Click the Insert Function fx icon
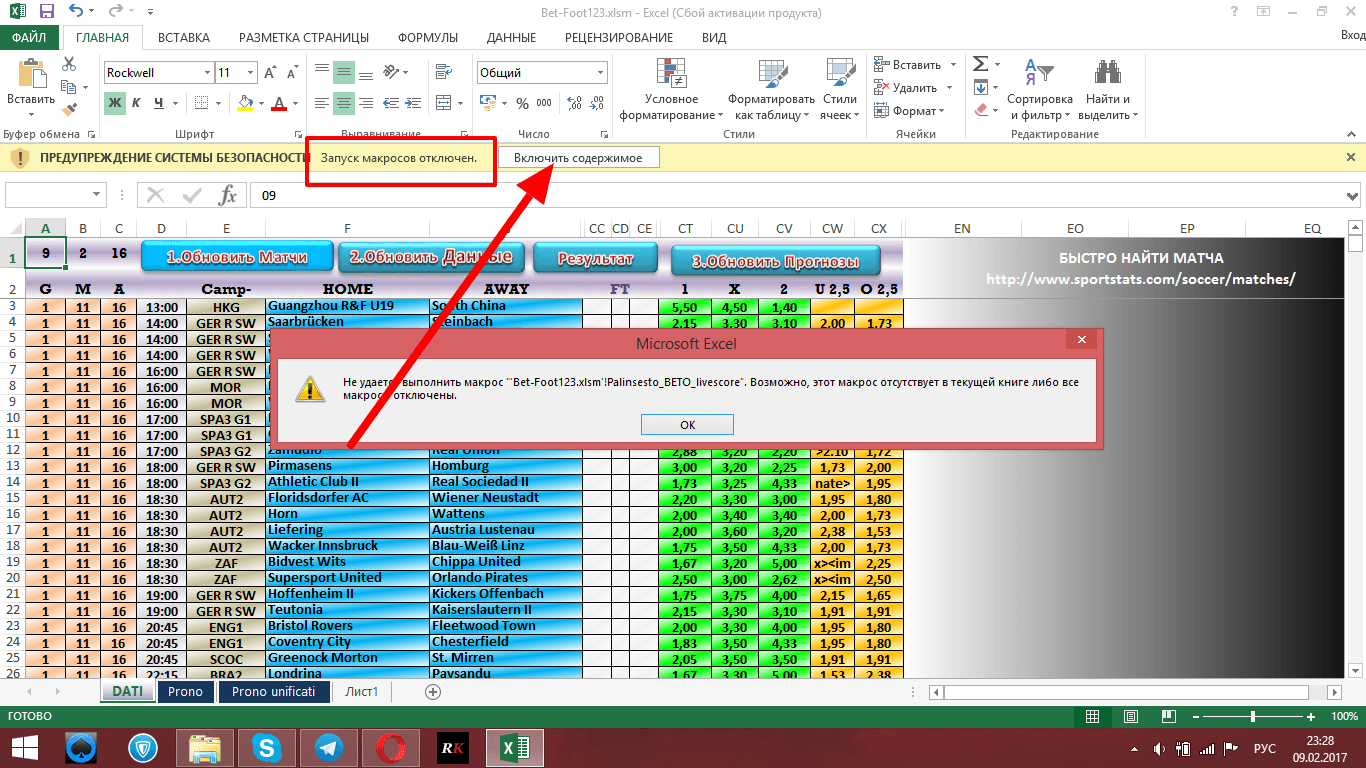Viewport: 1366px width, 768px height. coord(228,195)
